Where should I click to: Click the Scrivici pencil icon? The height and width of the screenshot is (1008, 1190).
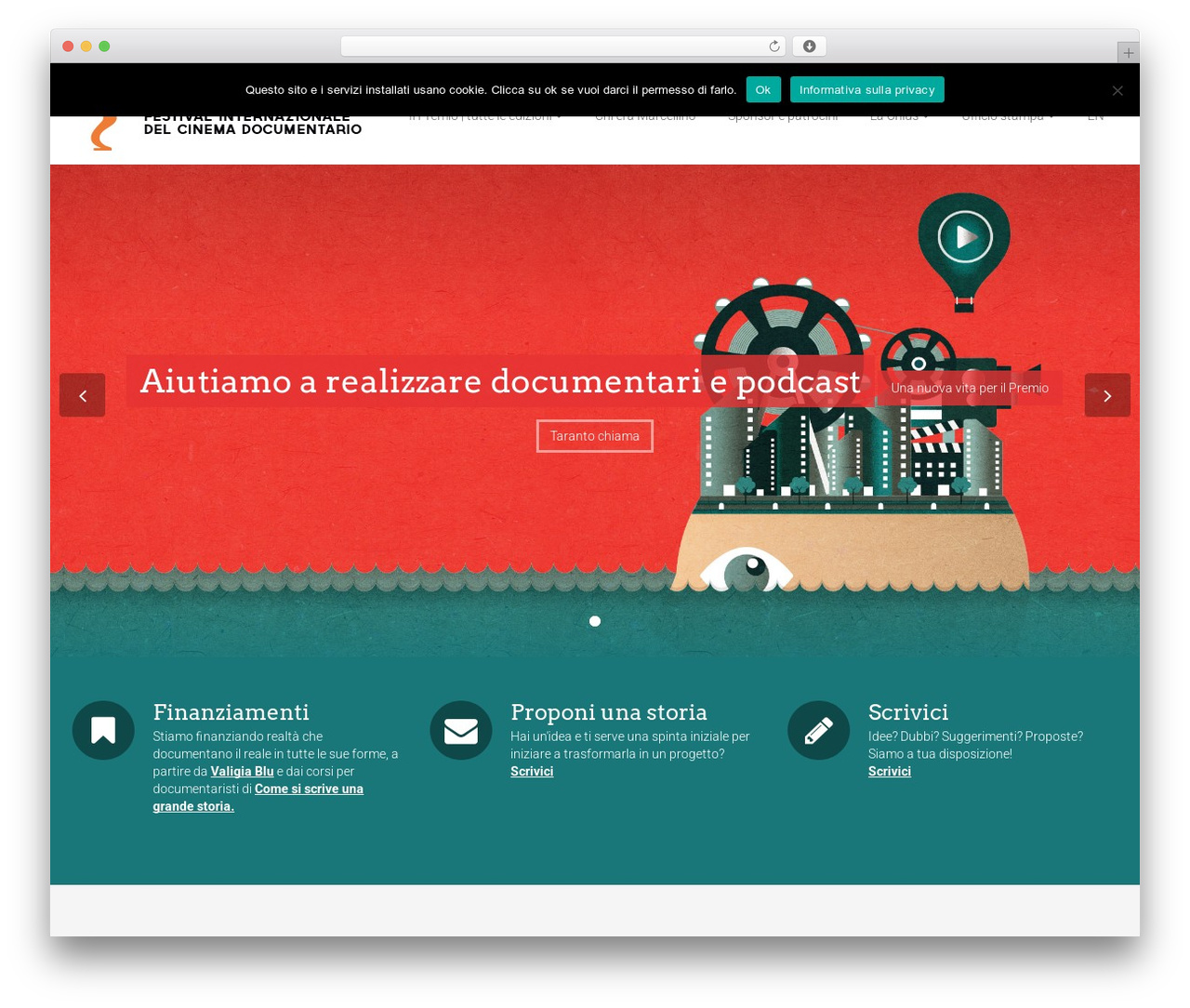point(818,730)
